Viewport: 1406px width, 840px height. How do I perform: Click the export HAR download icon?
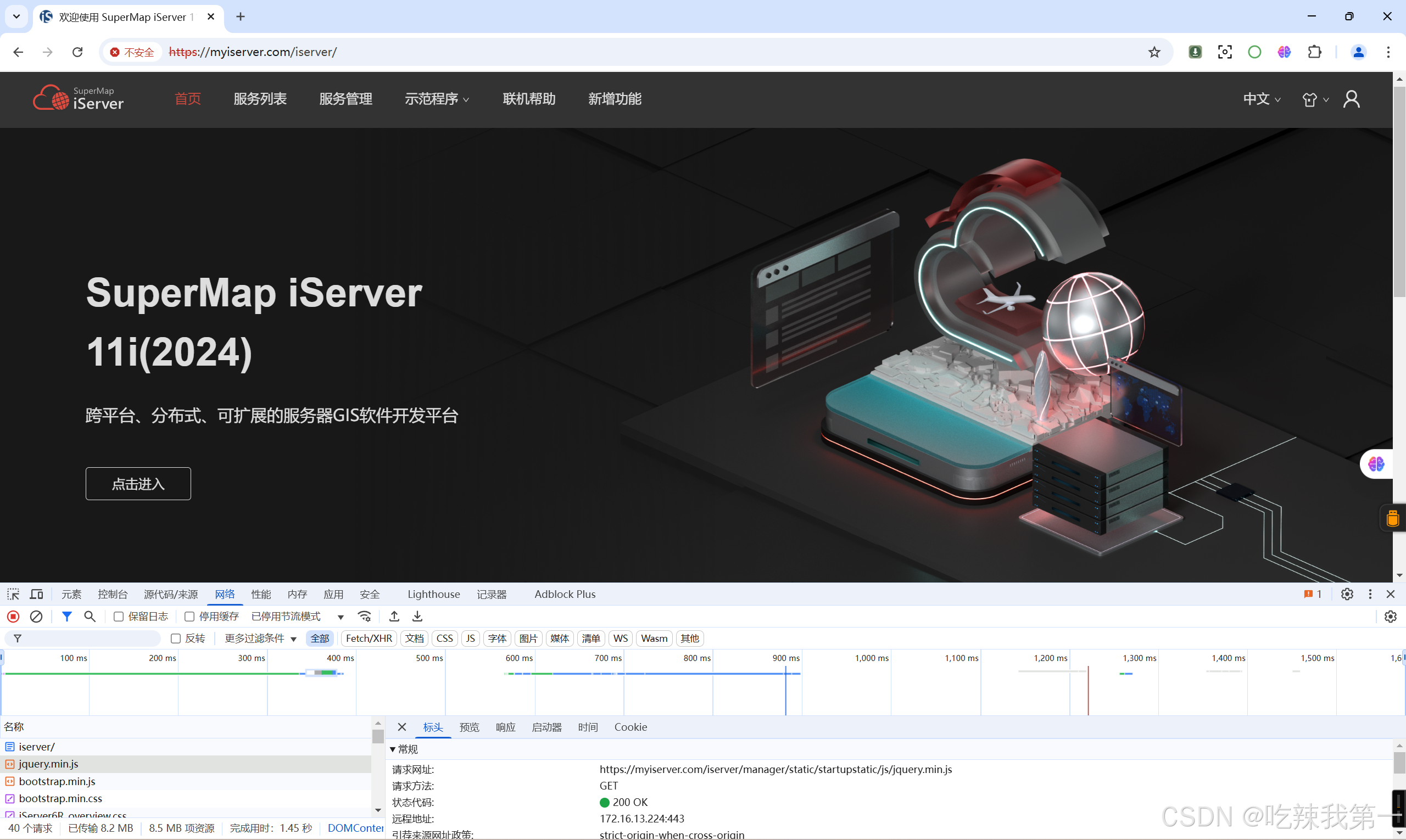click(x=417, y=617)
